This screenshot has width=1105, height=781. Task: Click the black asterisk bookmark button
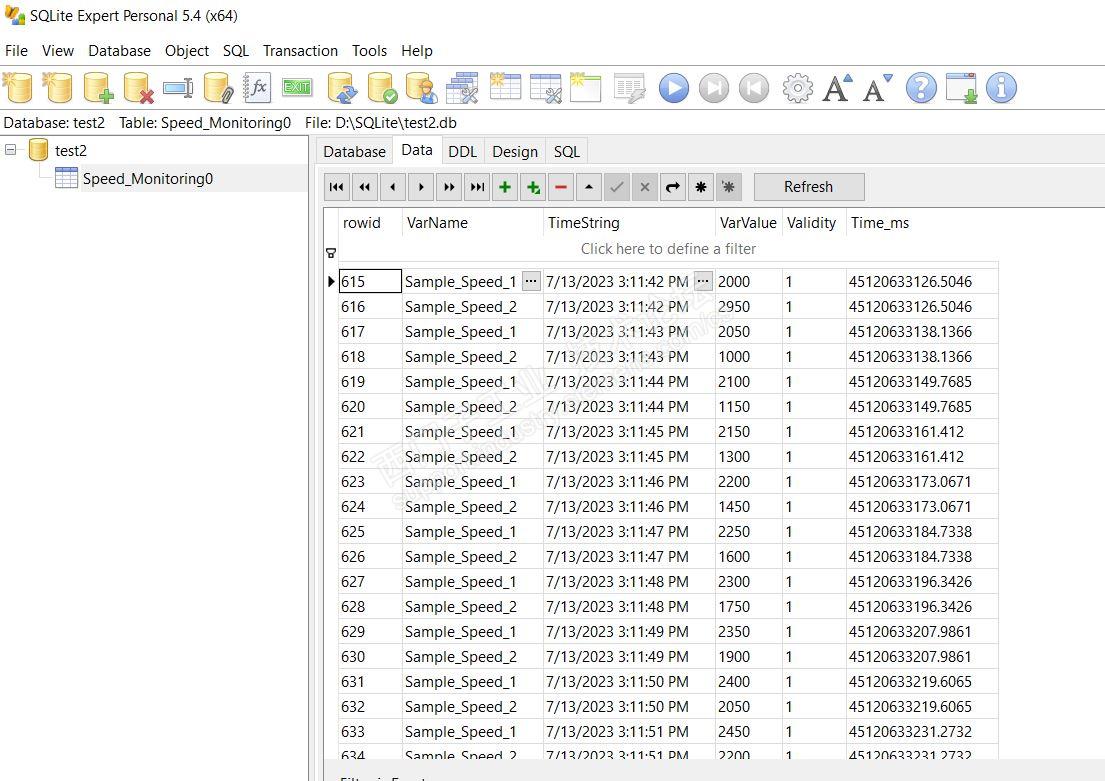tap(700, 187)
